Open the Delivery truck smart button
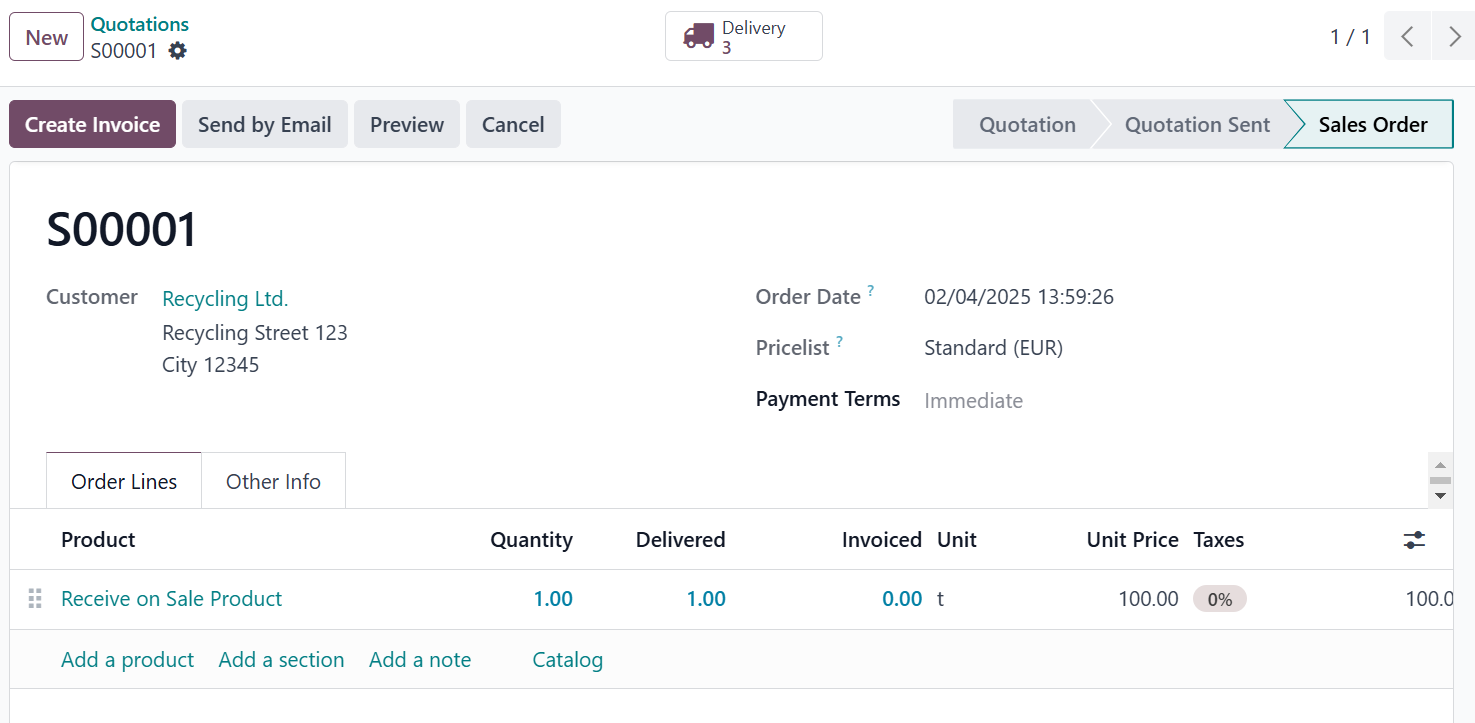Screen dimensions: 1475x723 pyautogui.click(x=743, y=37)
